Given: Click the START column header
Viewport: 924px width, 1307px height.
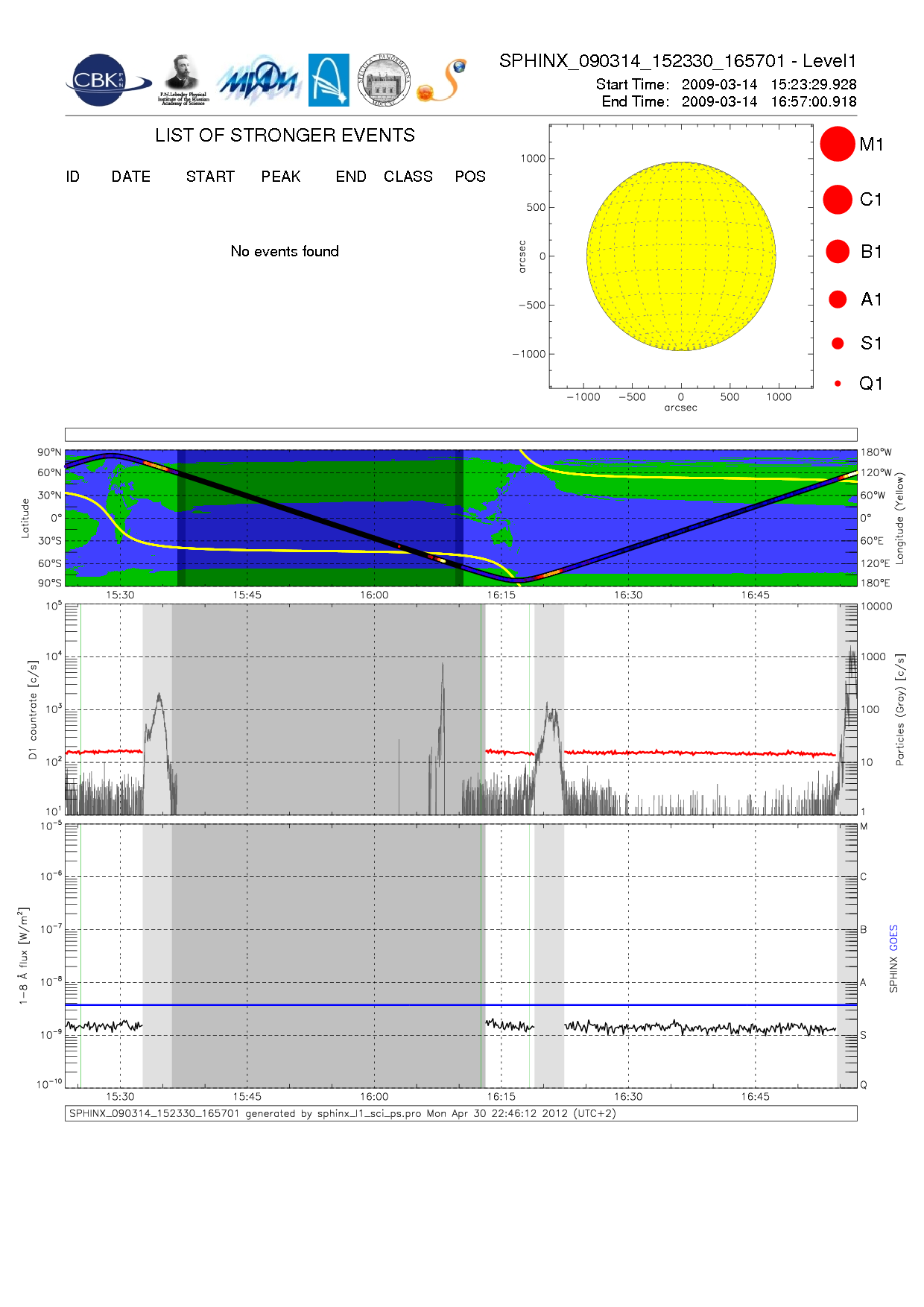Looking at the screenshot, I should pyautogui.click(x=210, y=177).
